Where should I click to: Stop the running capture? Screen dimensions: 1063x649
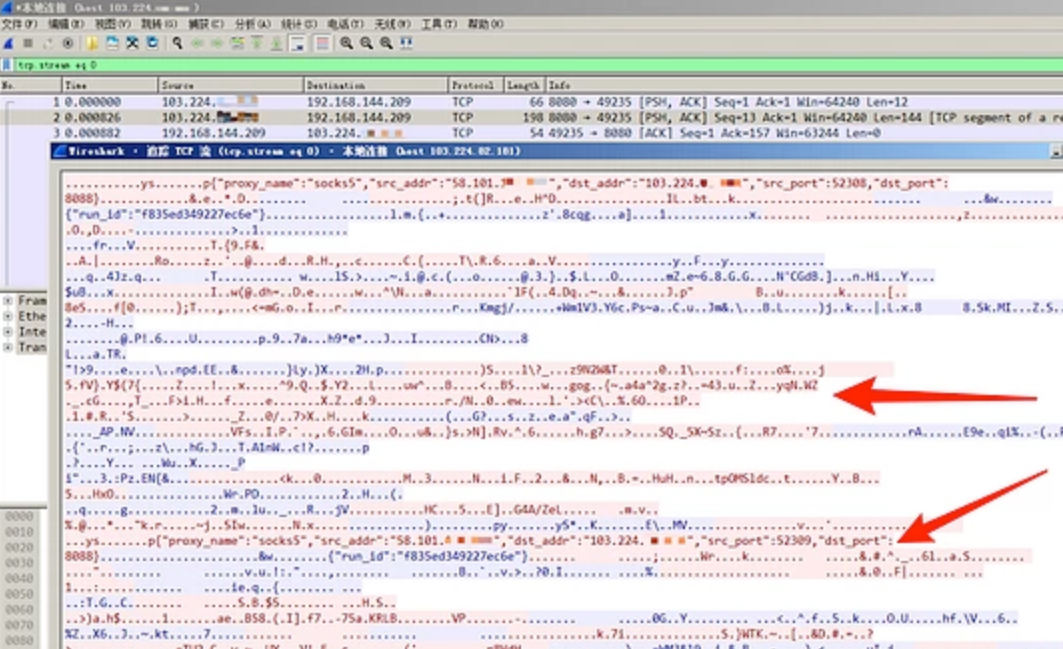pos(28,43)
